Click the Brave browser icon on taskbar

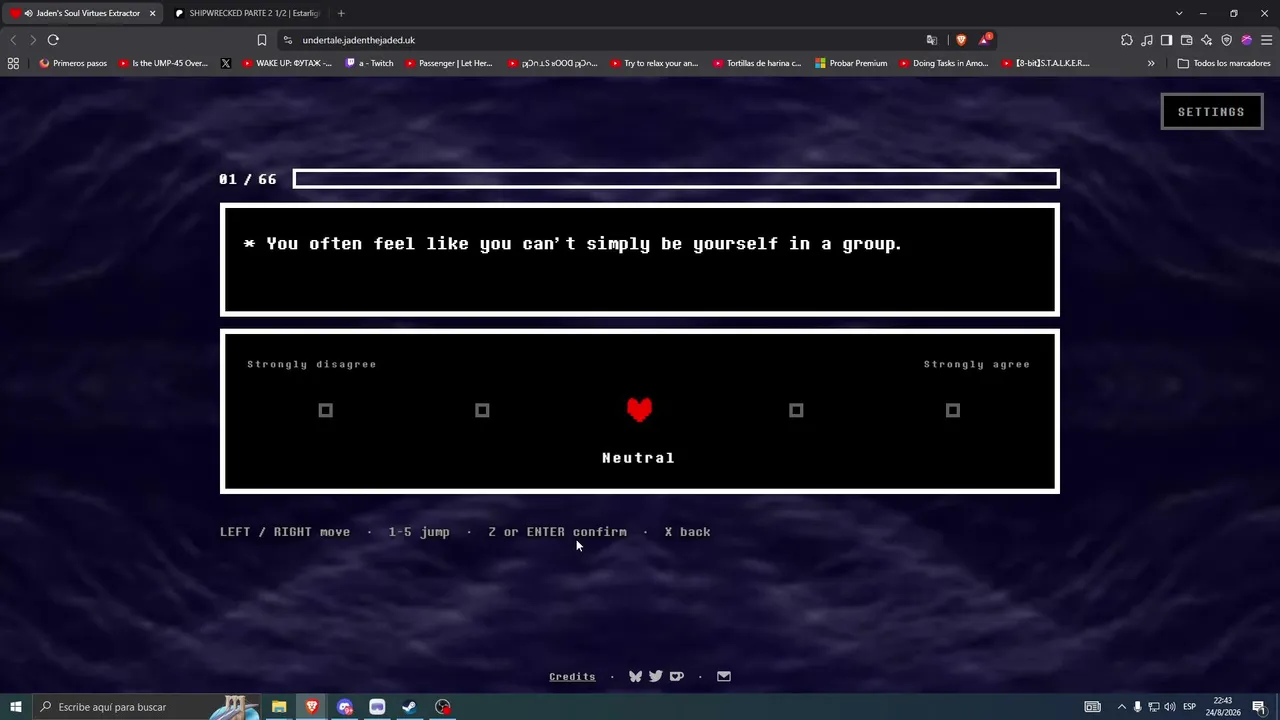(312, 707)
